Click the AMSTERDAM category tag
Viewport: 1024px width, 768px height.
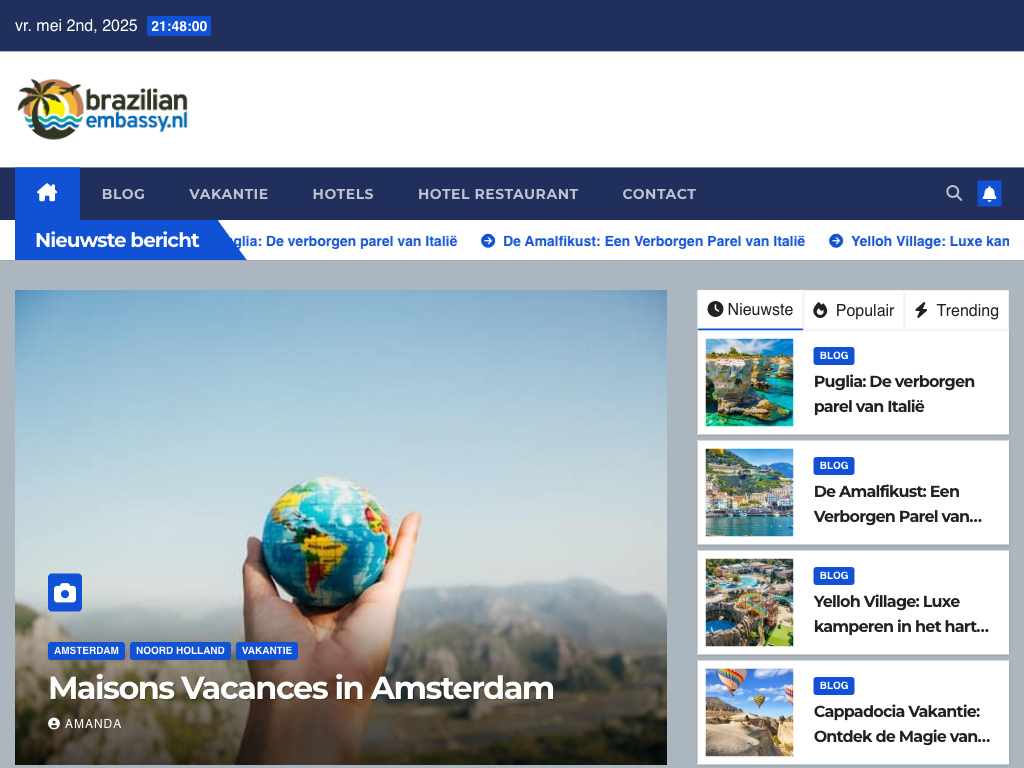pyautogui.click(x=86, y=650)
